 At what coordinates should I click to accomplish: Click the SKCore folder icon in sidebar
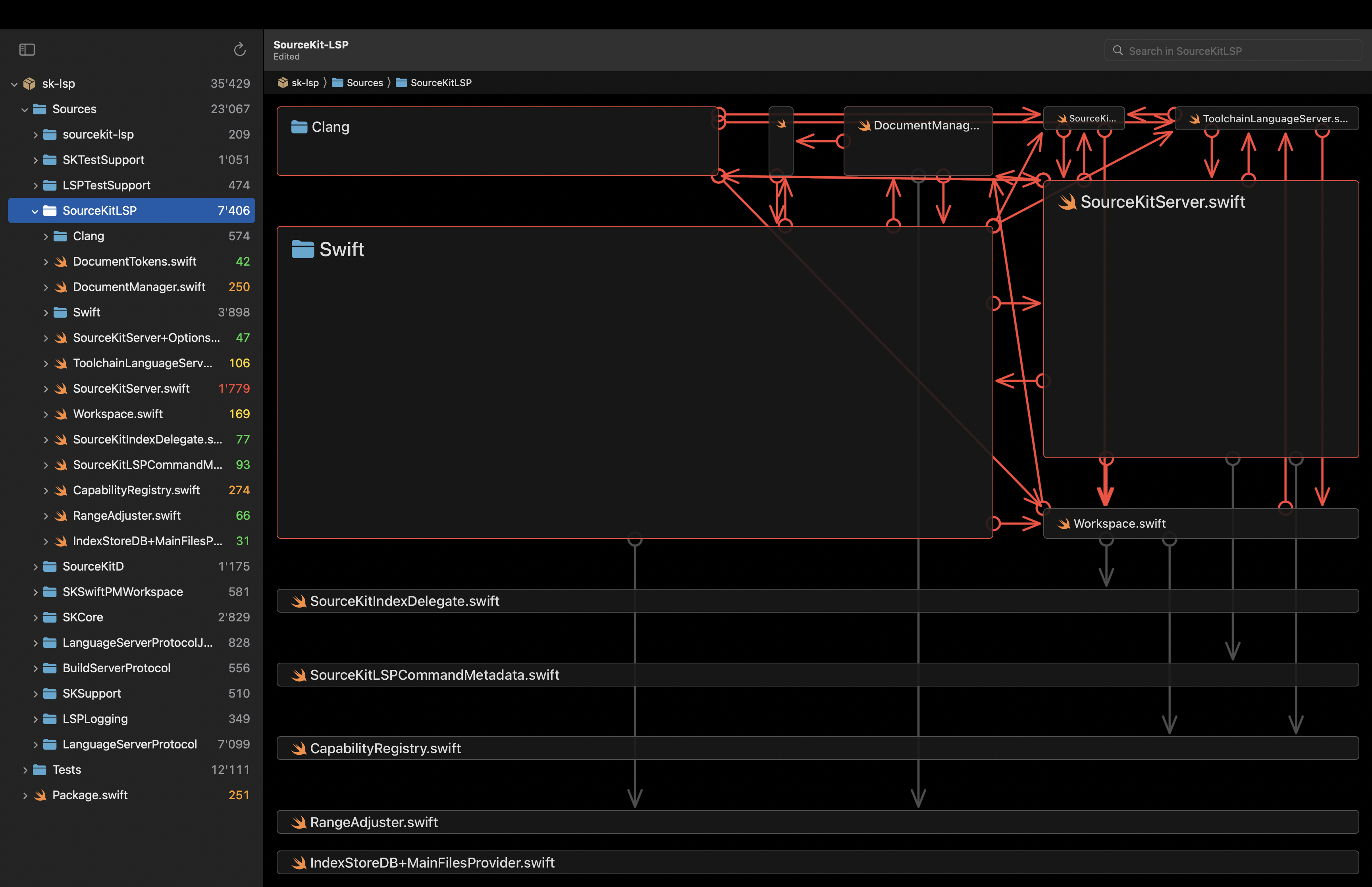click(x=50, y=617)
